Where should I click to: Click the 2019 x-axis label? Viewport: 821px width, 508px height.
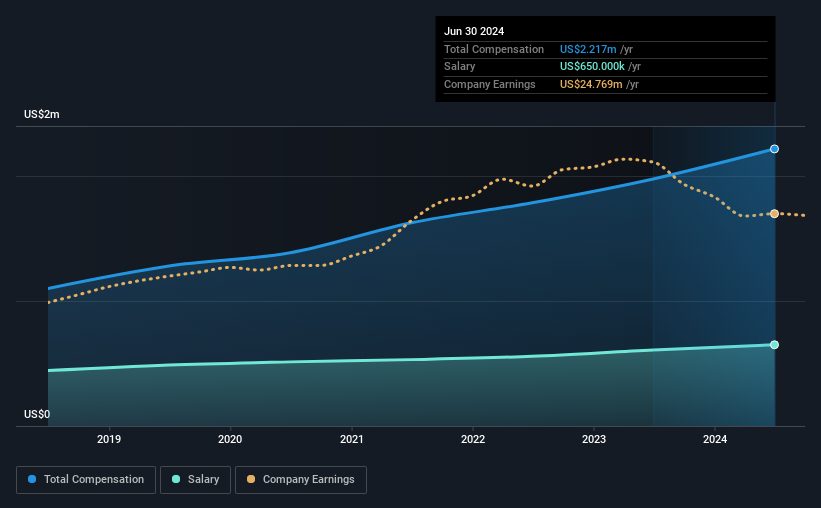pyautogui.click(x=109, y=439)
